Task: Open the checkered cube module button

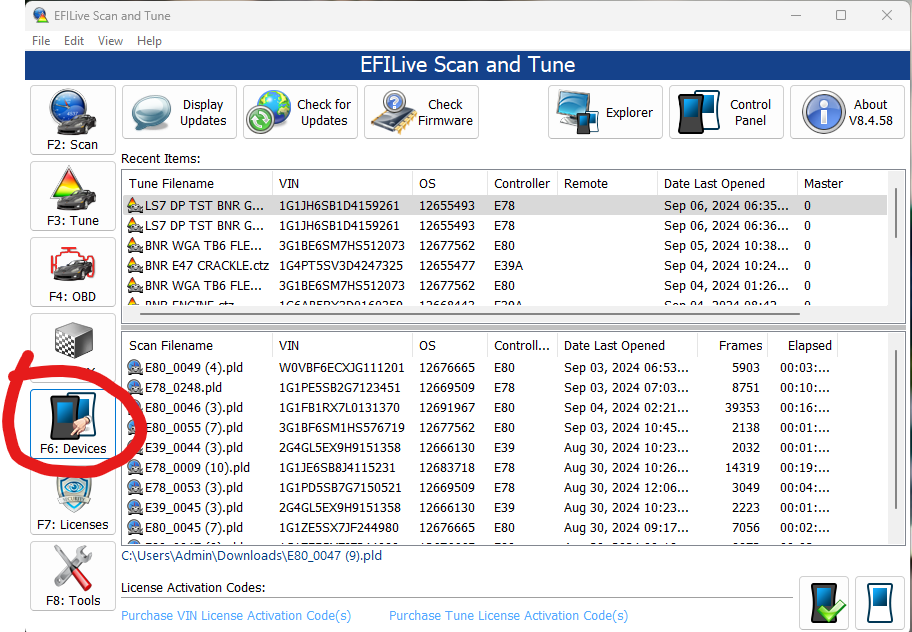Action: pyautogui.click(x=73, y=346)
